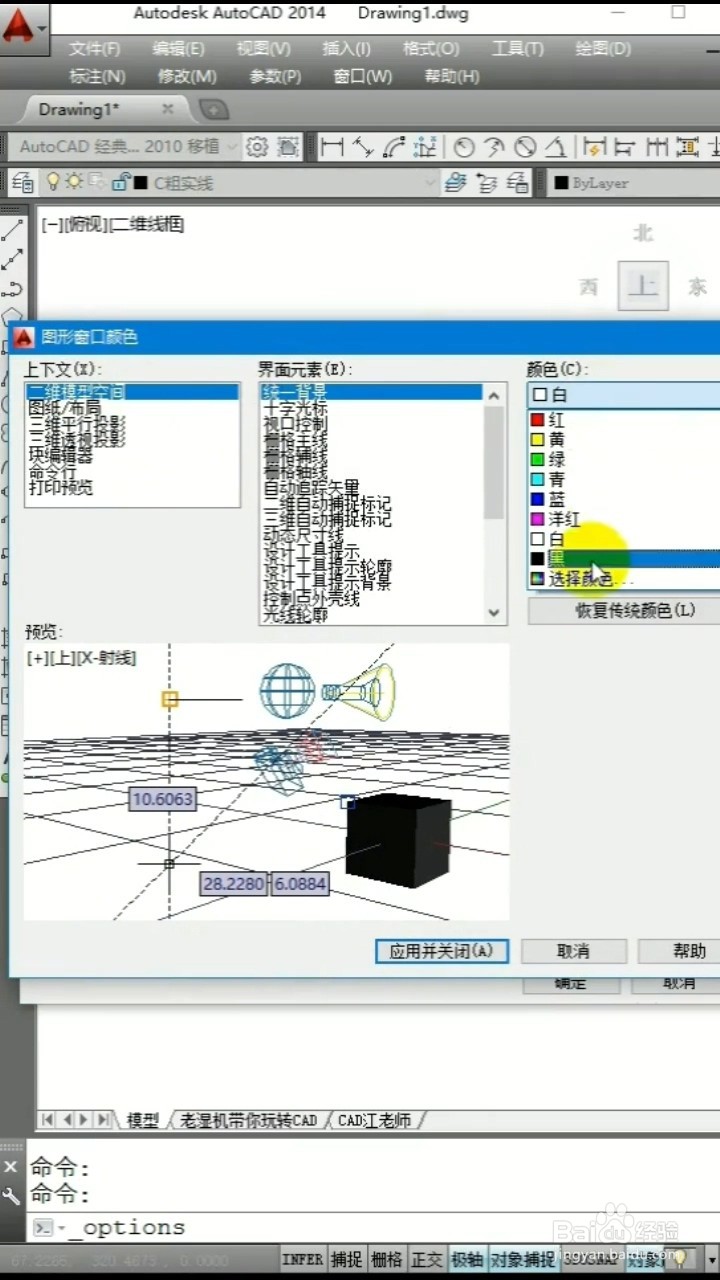Click the 北 direction on ViewCube compass
This screenshot has width=720, height=1280.
[x=643, y=233]
